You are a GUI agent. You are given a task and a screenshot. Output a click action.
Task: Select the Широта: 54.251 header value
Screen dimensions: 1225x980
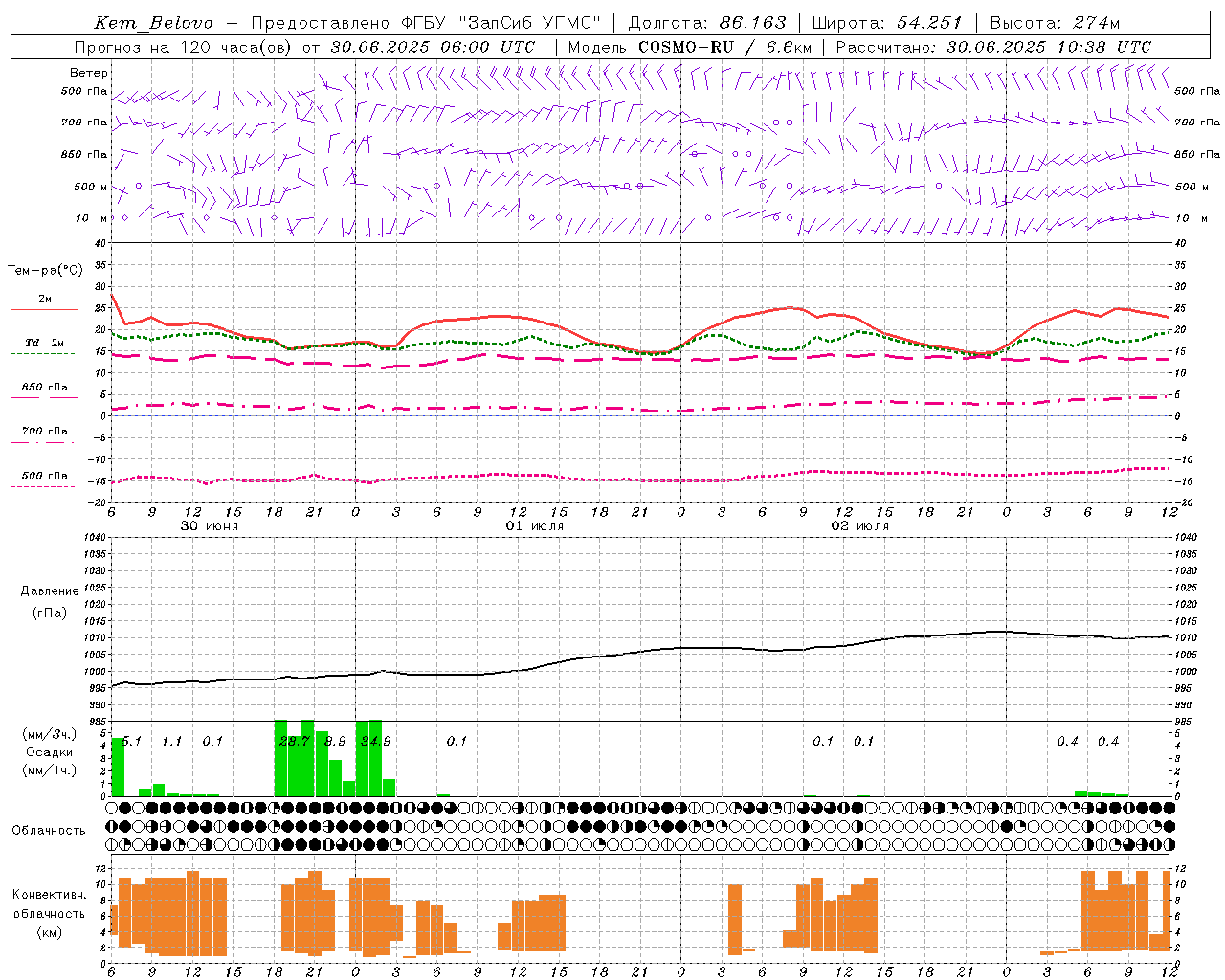pyautogui.click(x=887, y=23)
